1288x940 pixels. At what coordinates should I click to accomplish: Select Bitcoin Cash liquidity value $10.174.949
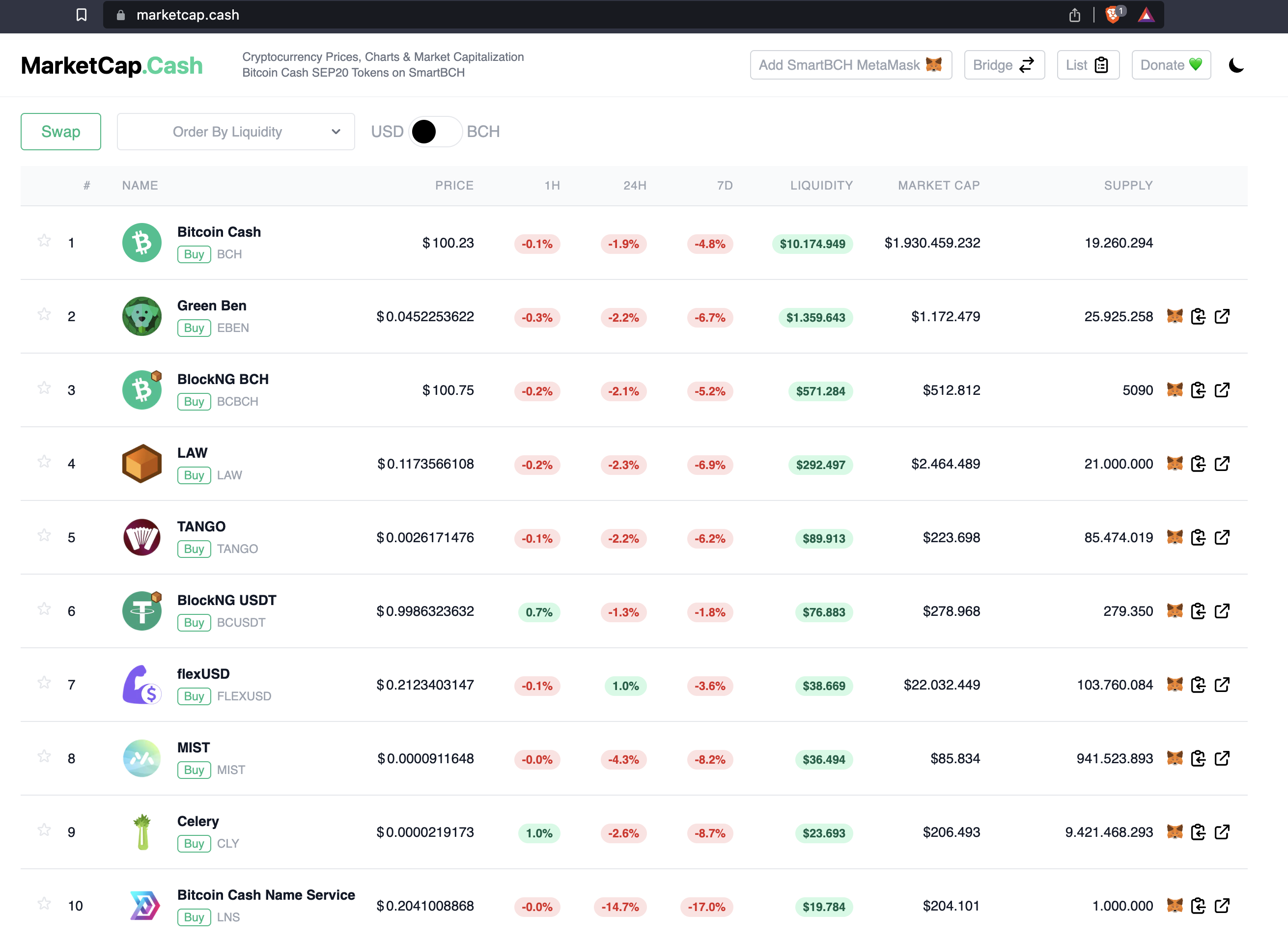(x=812, y=244)
